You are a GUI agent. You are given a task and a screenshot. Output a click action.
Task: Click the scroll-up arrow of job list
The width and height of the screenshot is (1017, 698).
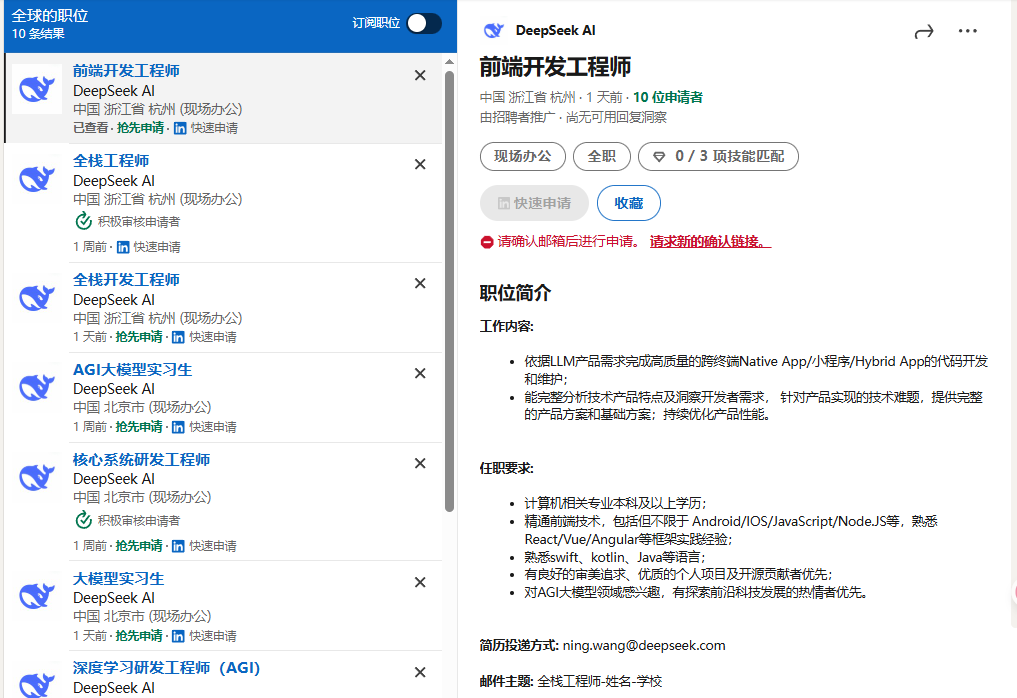(x=449, y=62)
